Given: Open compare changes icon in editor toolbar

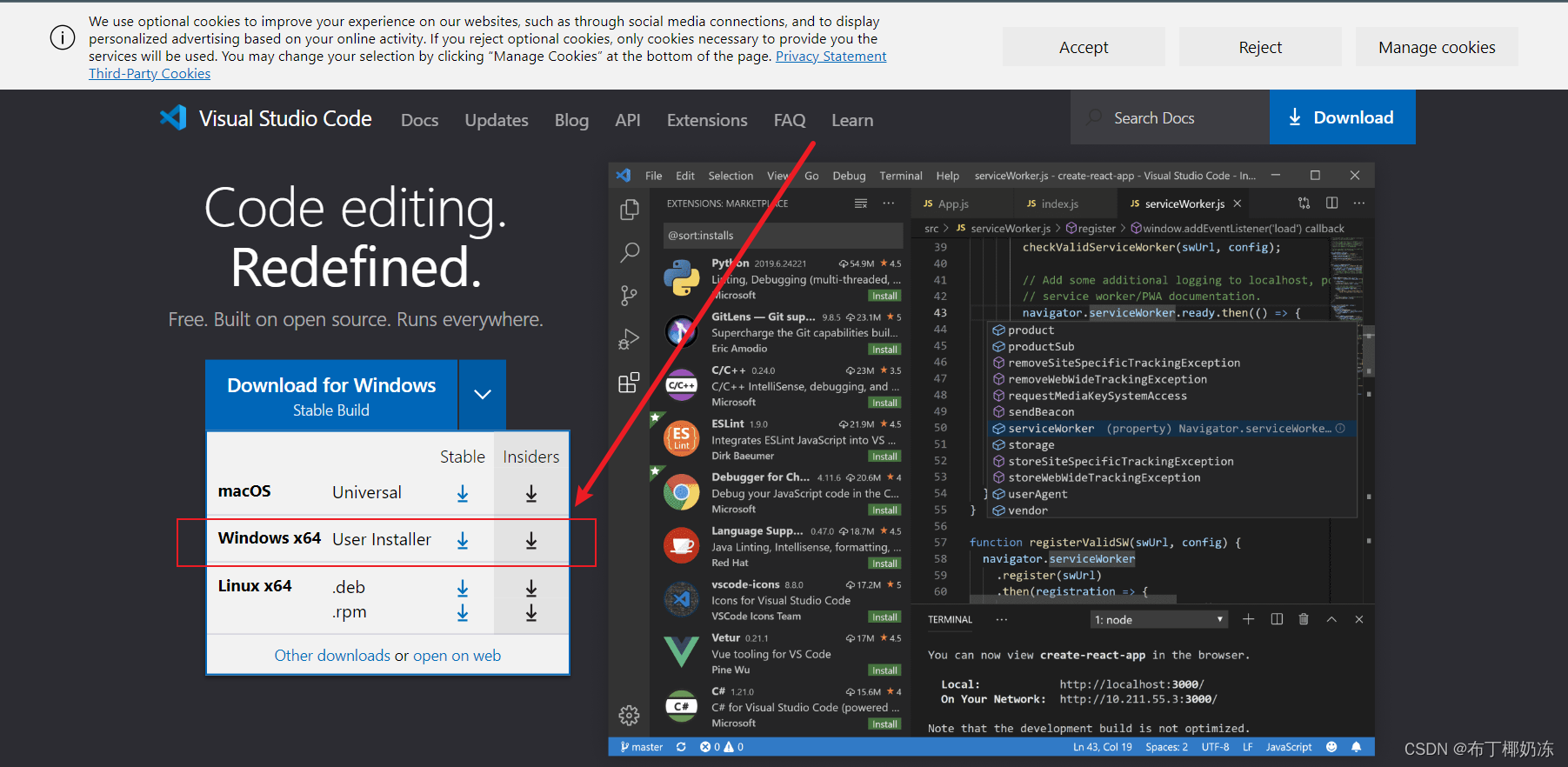Looking at the screenshot, I should 1304,203.
